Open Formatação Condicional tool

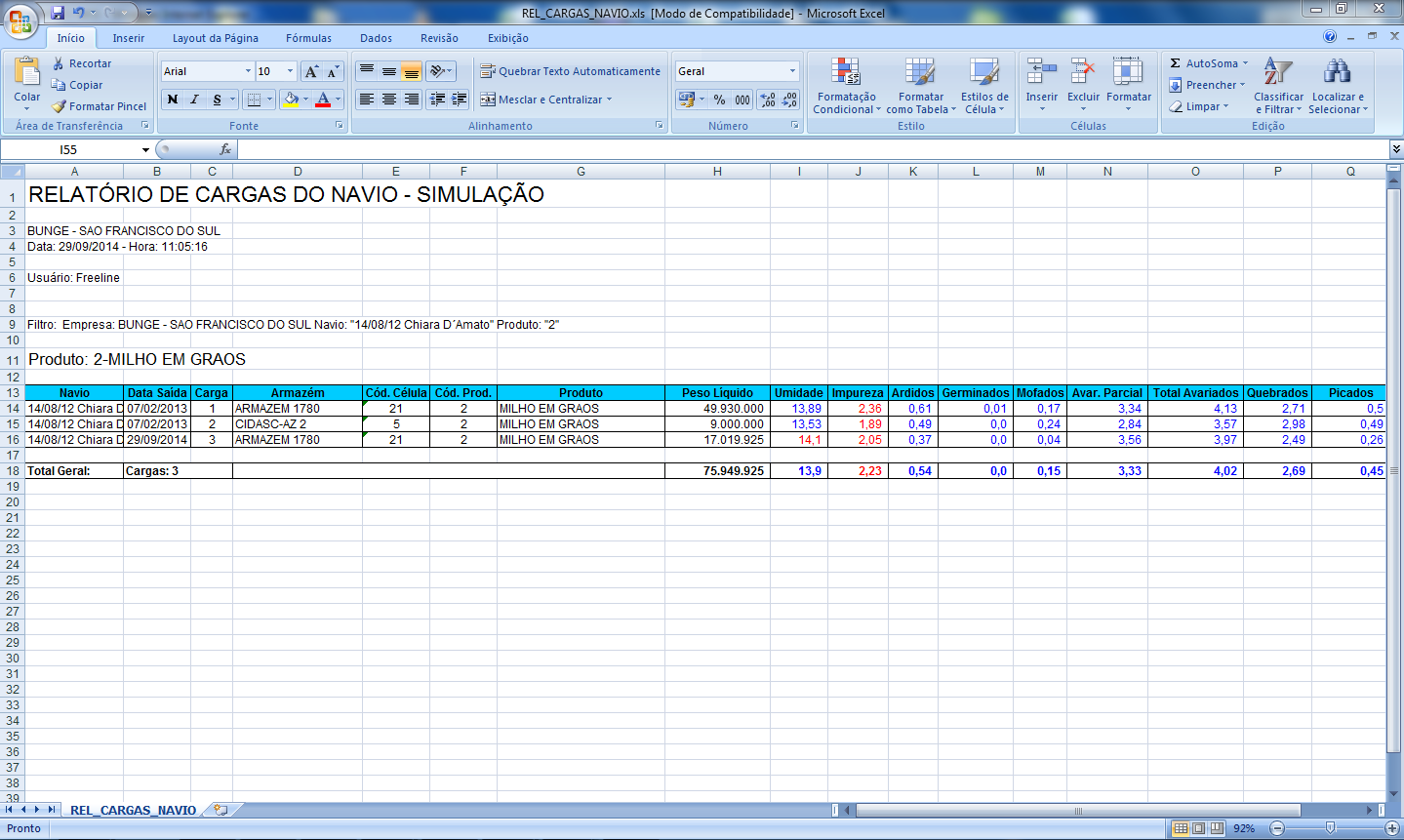[846, 86]
